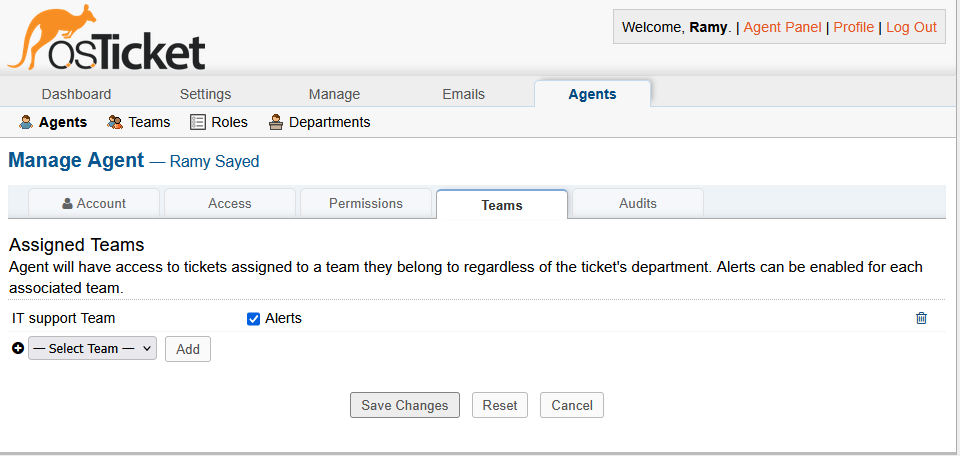This screenshot has height=456, width=960.
Task: Open the Settings menu
Action: coord(205,94)
